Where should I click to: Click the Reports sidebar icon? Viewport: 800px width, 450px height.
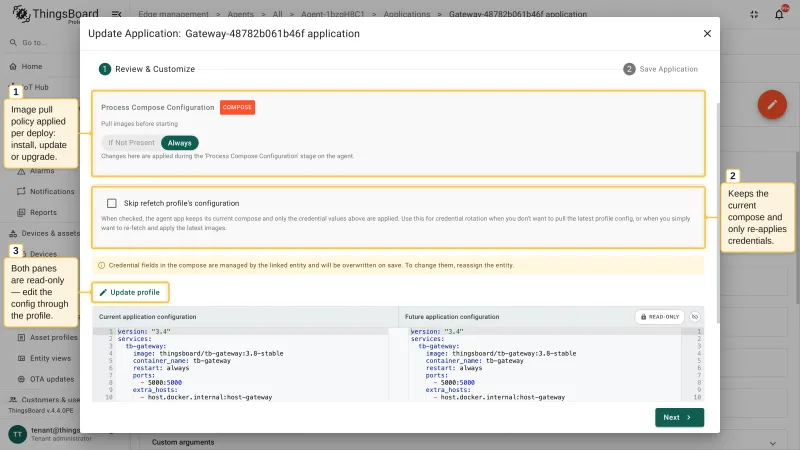click(21, 212)
